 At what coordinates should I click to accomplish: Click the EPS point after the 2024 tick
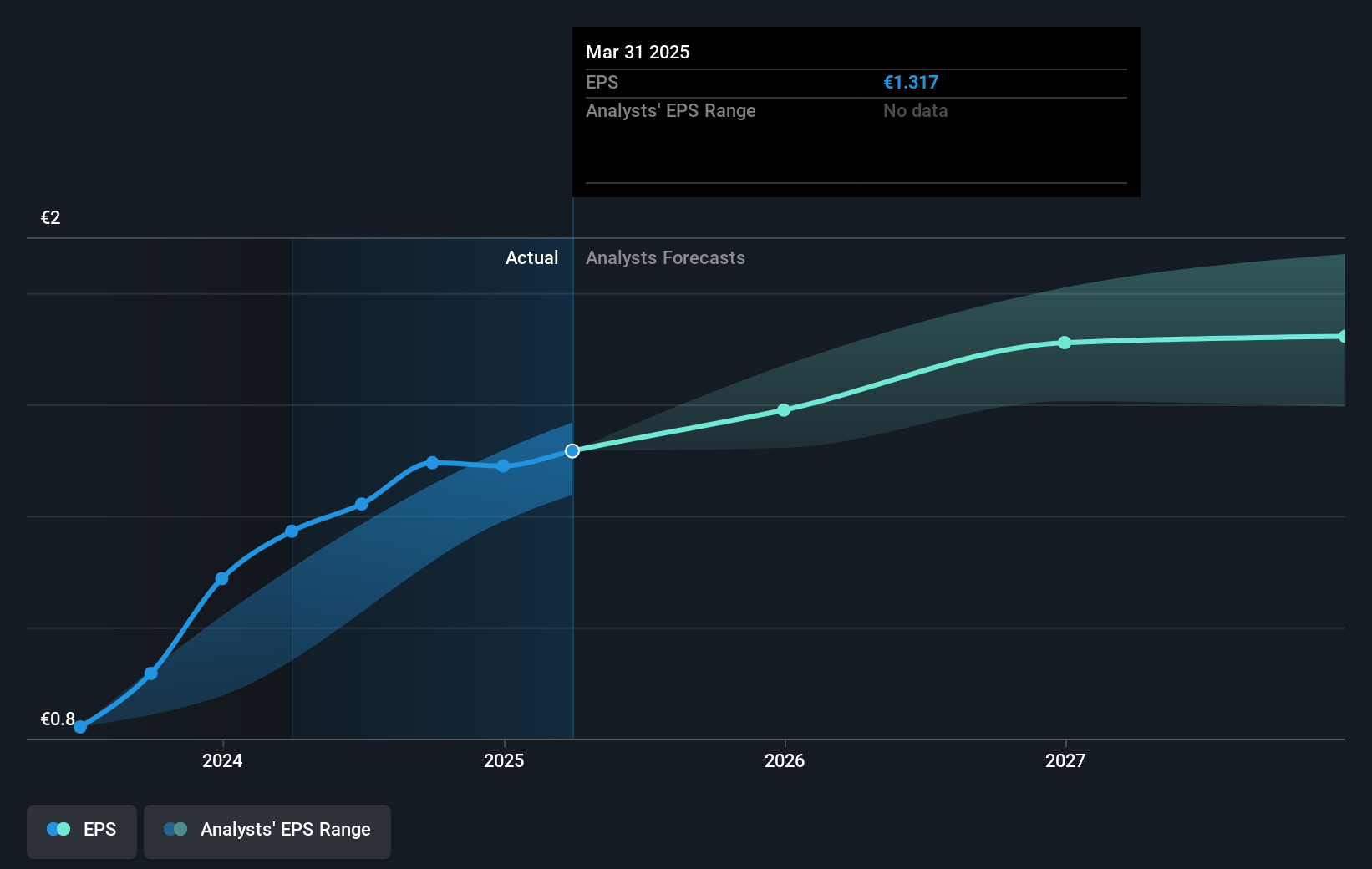pyautogui.click(x=292, y=531)
